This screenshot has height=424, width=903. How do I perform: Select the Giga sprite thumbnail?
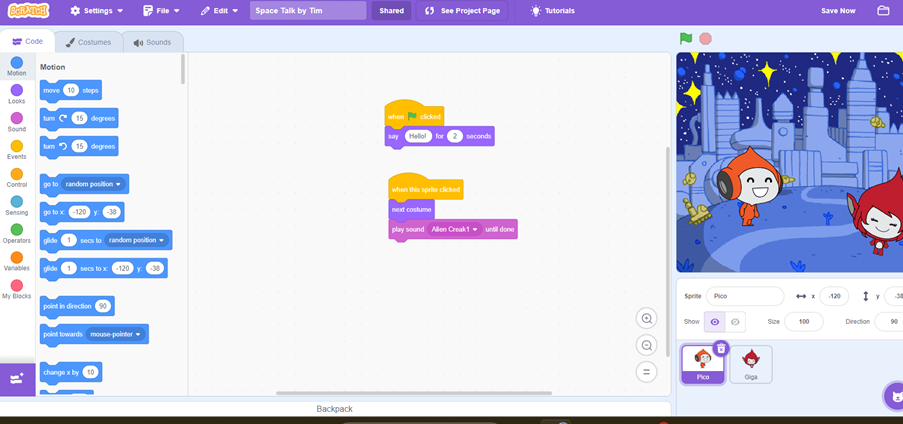tap(751, 364)
